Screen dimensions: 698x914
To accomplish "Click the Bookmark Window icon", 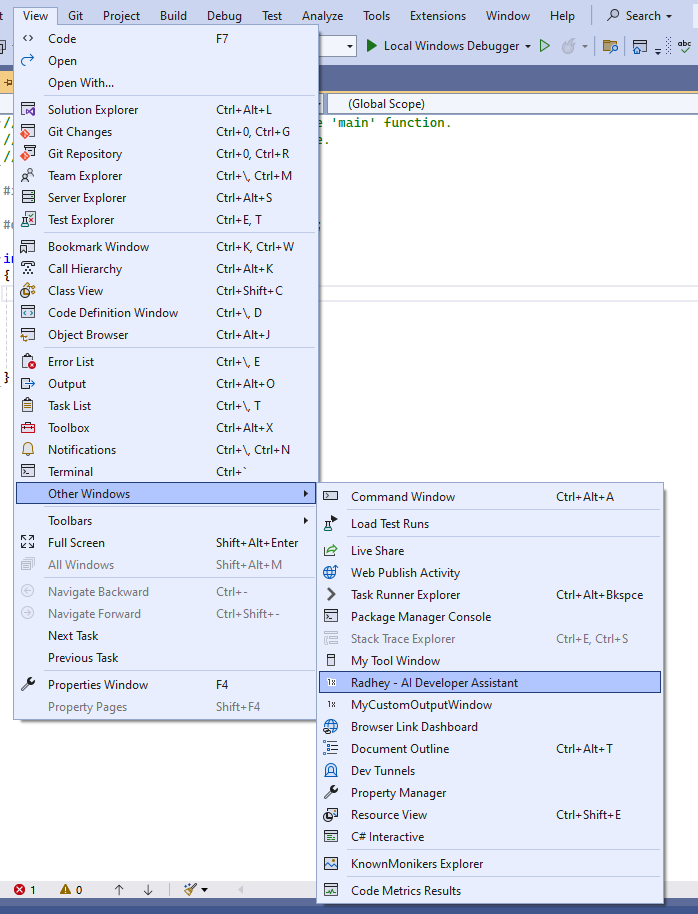I will [x=27, y=247].
